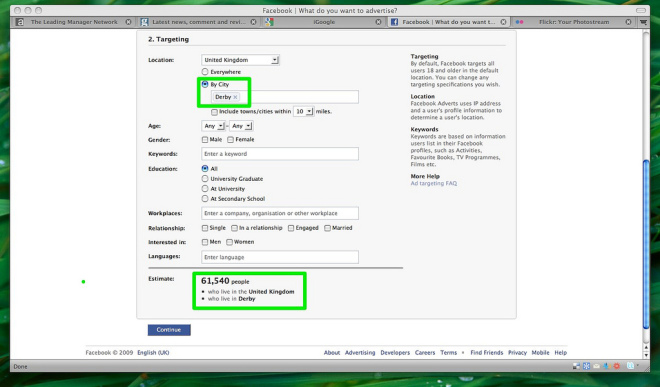Close the iGoogle tab
The width and height of the screenshot is (660, 387).
pos(378,22)
